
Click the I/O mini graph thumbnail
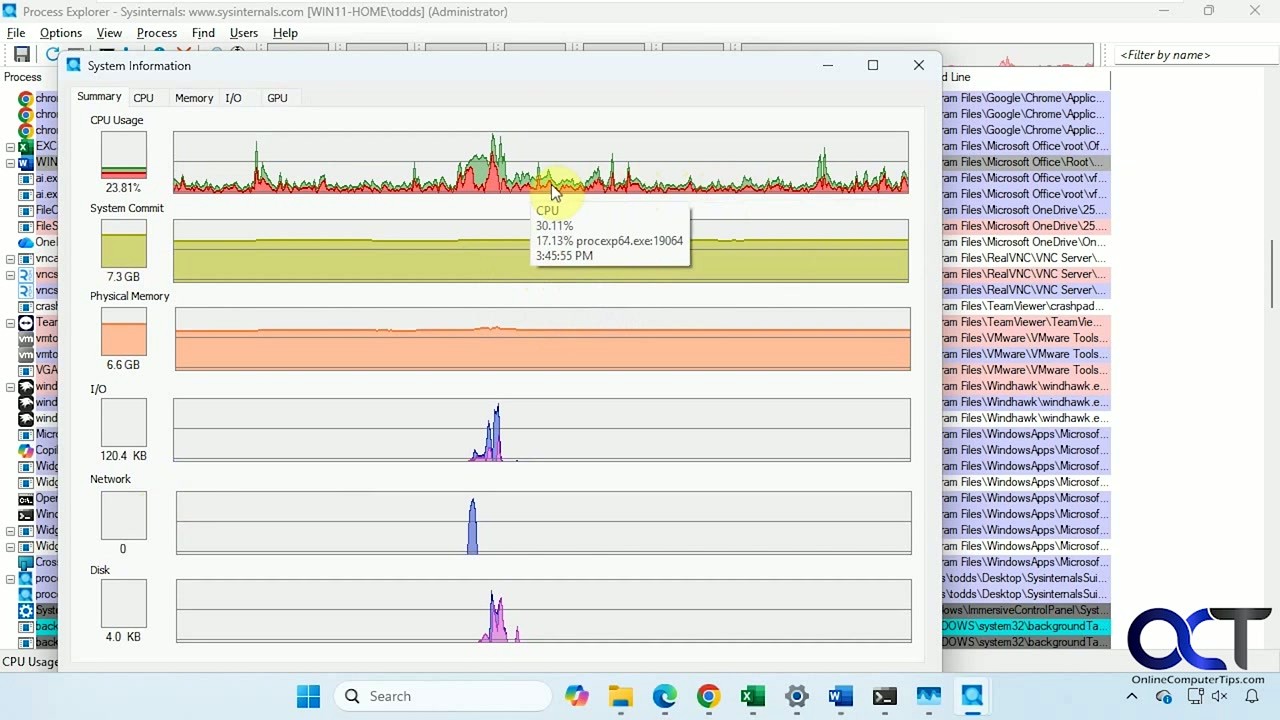122,422
